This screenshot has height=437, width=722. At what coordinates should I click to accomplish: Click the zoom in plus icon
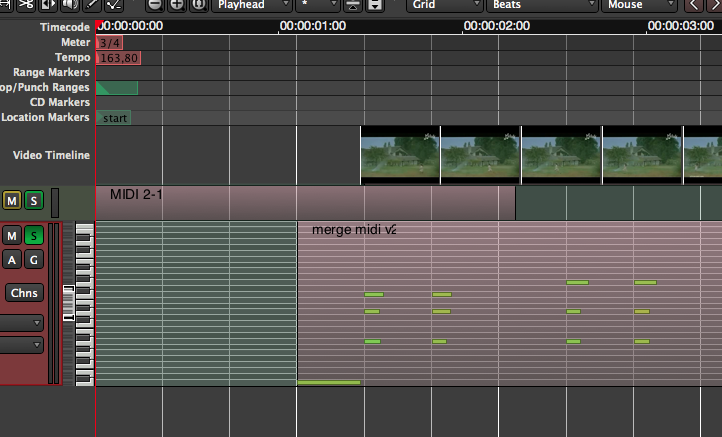(x=177, y=5)
